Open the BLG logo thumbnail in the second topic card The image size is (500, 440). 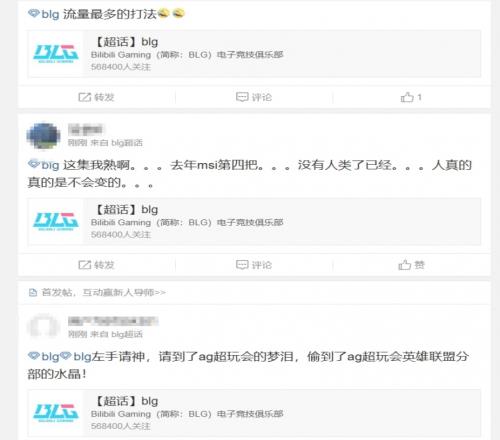[x=56, y=221]
